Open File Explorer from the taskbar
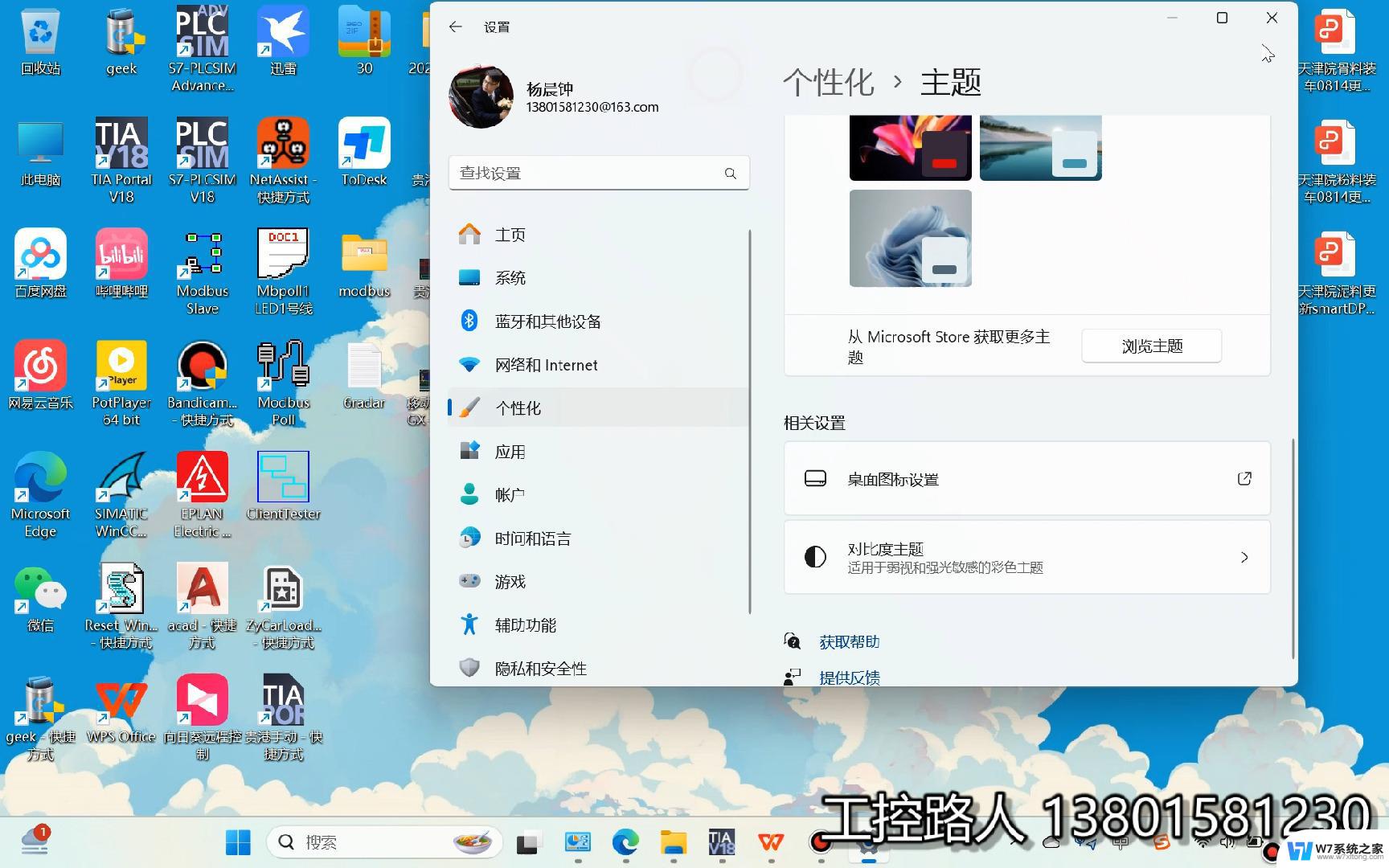Image resolution: width=1389 pixels, height=868 pixels. pyautogui.click(x=674, y=842)
